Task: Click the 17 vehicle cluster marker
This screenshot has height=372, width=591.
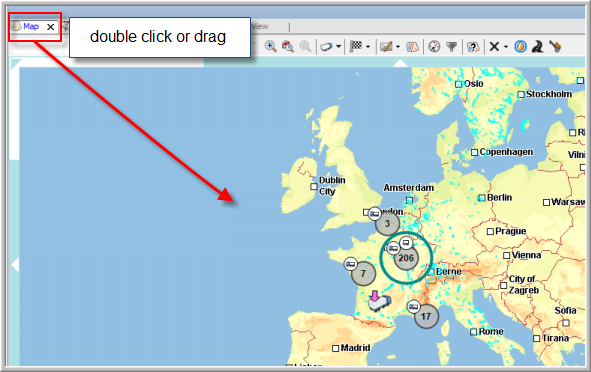Action: 426,316
